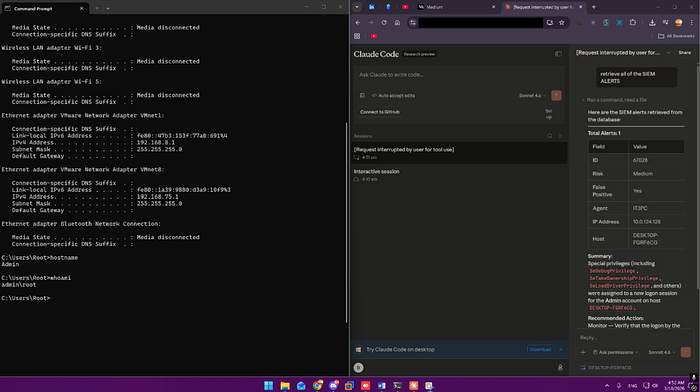Screen dimensions: 700x392
Task: Open File Explorer from taskbar
Action: [x=285, y=385]
